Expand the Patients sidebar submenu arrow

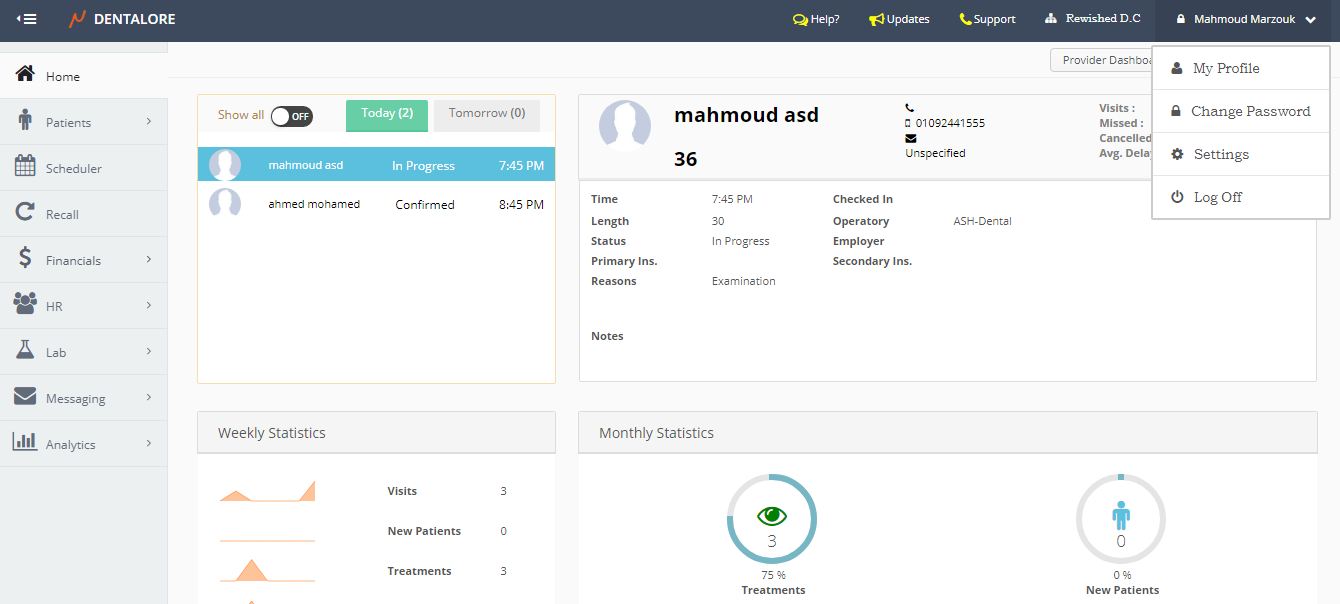tap(149, 122)
